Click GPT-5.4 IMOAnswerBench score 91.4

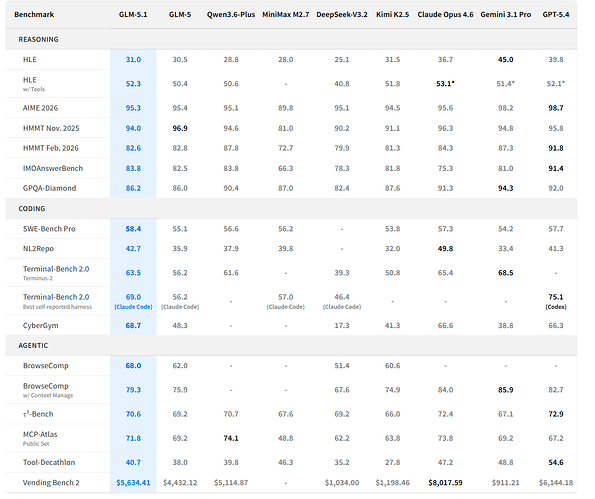pos(556,168)
